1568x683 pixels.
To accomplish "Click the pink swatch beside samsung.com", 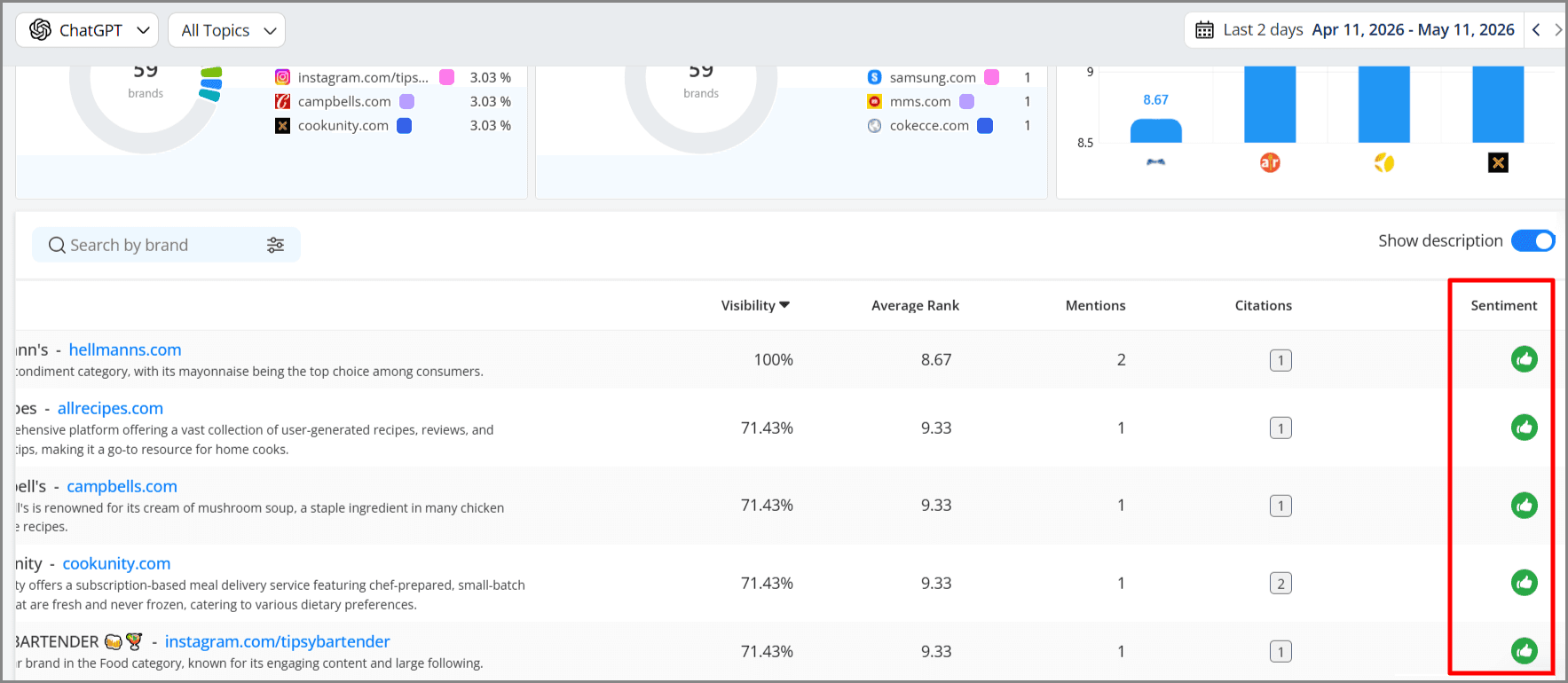I will click(991, 77).
